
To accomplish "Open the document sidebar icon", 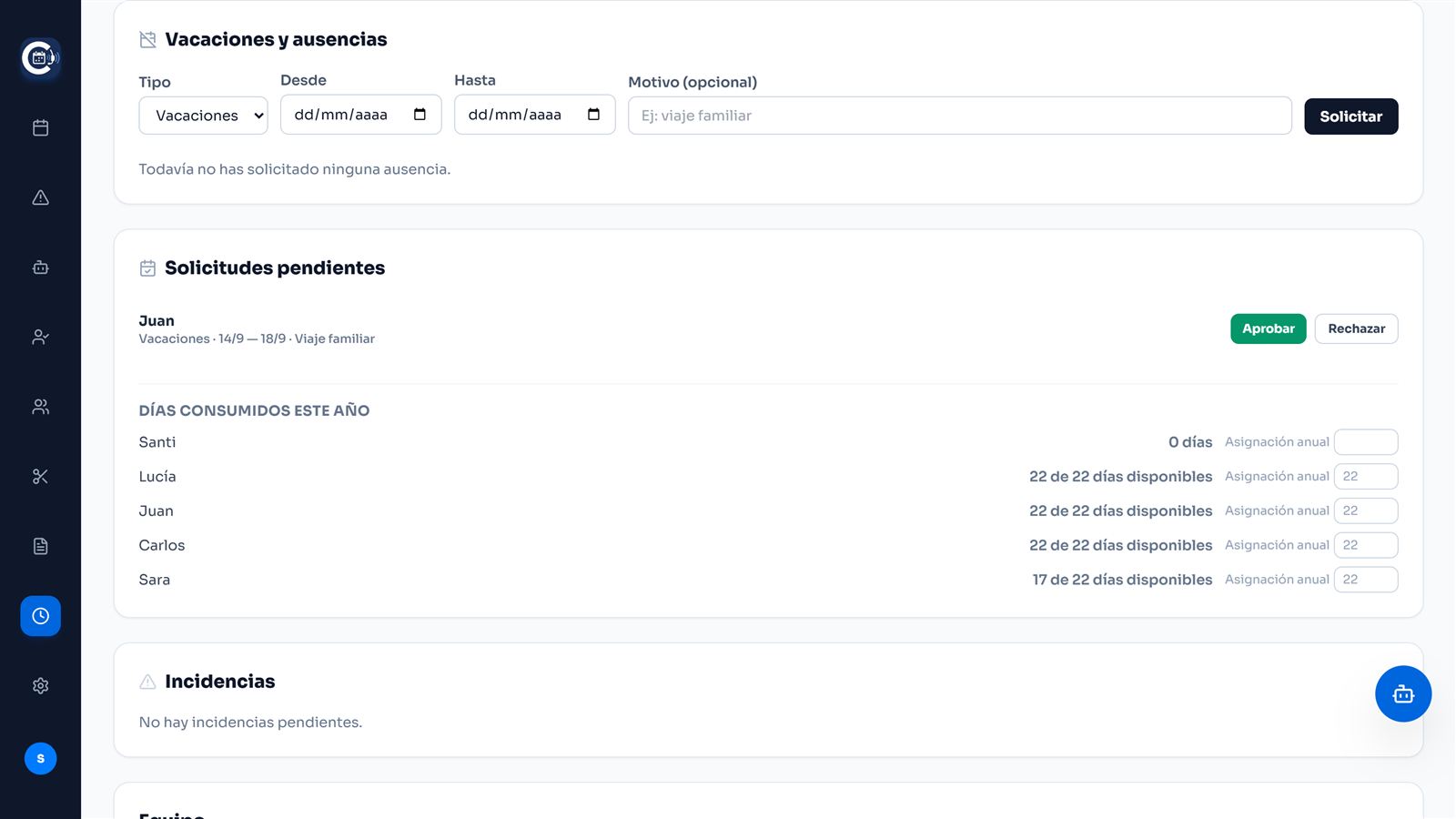I will 40,546.
